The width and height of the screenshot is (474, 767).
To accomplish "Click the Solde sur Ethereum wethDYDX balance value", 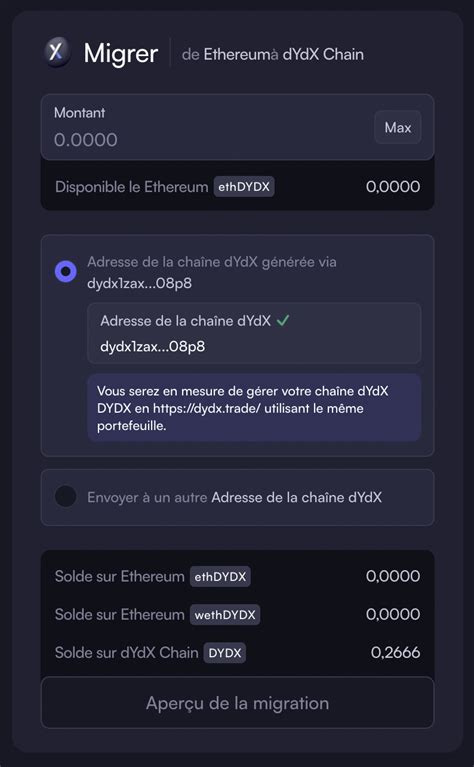I will pyautogui.click(x=393, y=614).
